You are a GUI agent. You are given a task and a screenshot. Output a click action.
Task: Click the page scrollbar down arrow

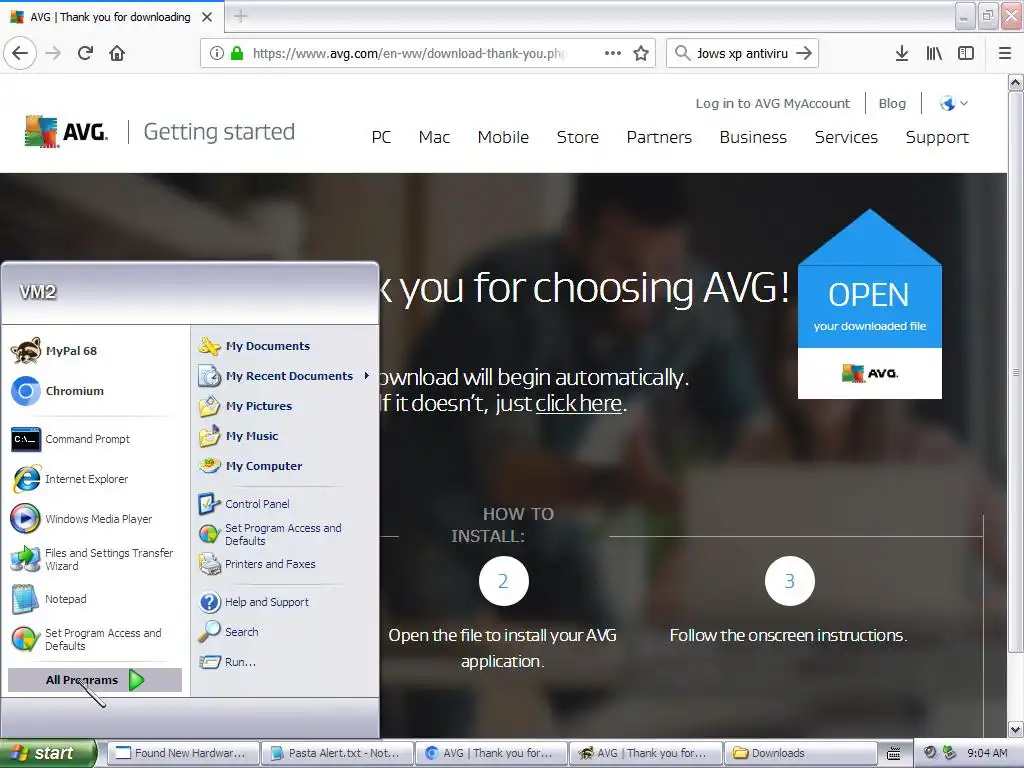1015,729
